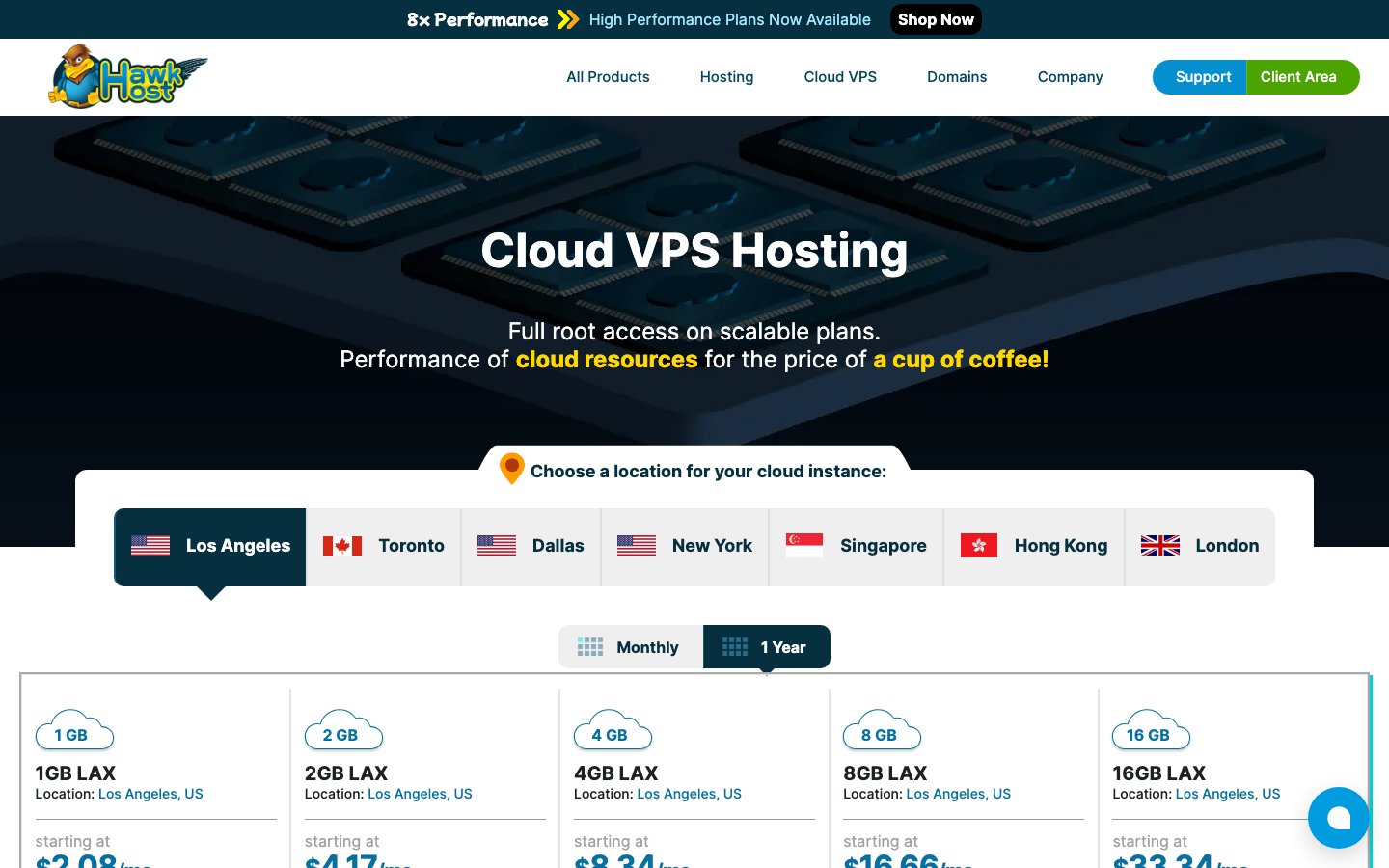1389x868 pixels.
Task: Click the double chevron arrows in banner
Action: pyautogui.click(x=568, y=19)
